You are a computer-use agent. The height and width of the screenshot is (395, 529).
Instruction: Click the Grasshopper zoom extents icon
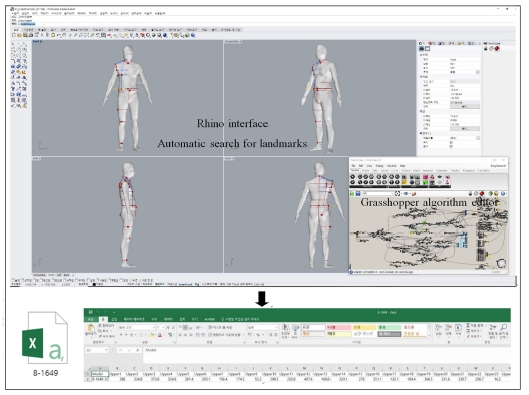coord(397,194)
